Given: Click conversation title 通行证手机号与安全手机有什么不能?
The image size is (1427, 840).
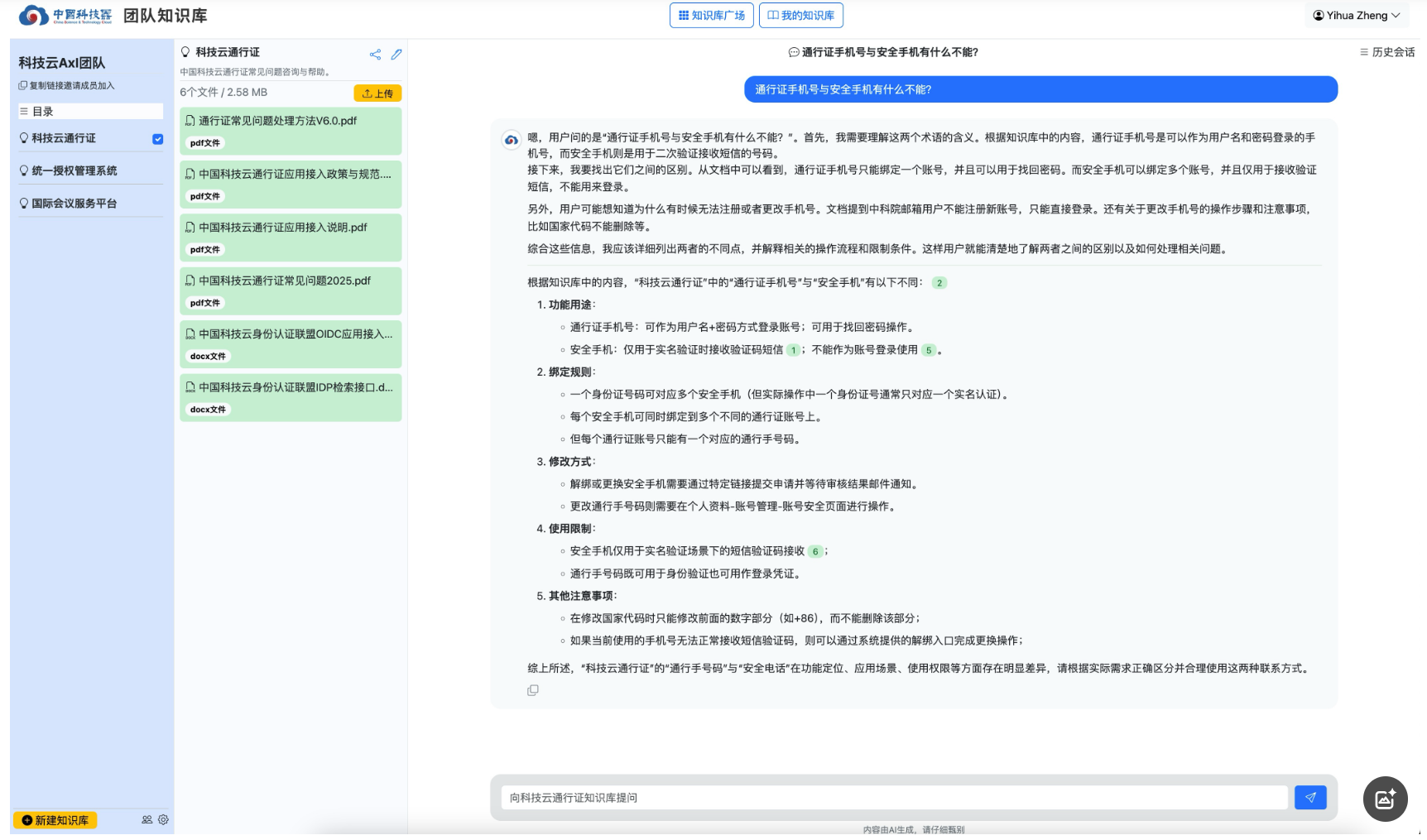Looking at the screenshot, I should tap(883, 52).
